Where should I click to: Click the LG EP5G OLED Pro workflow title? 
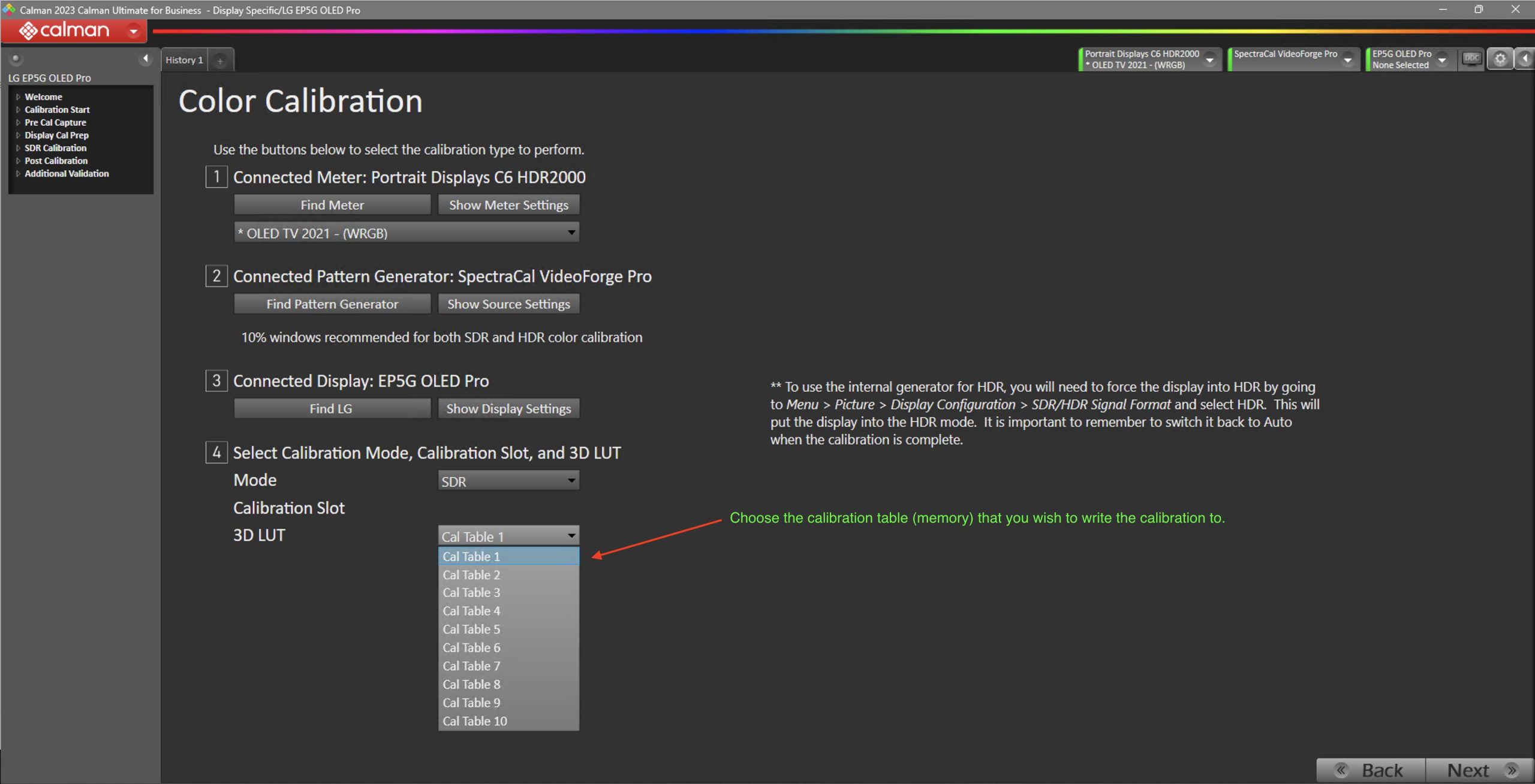(x=50, y=78)
